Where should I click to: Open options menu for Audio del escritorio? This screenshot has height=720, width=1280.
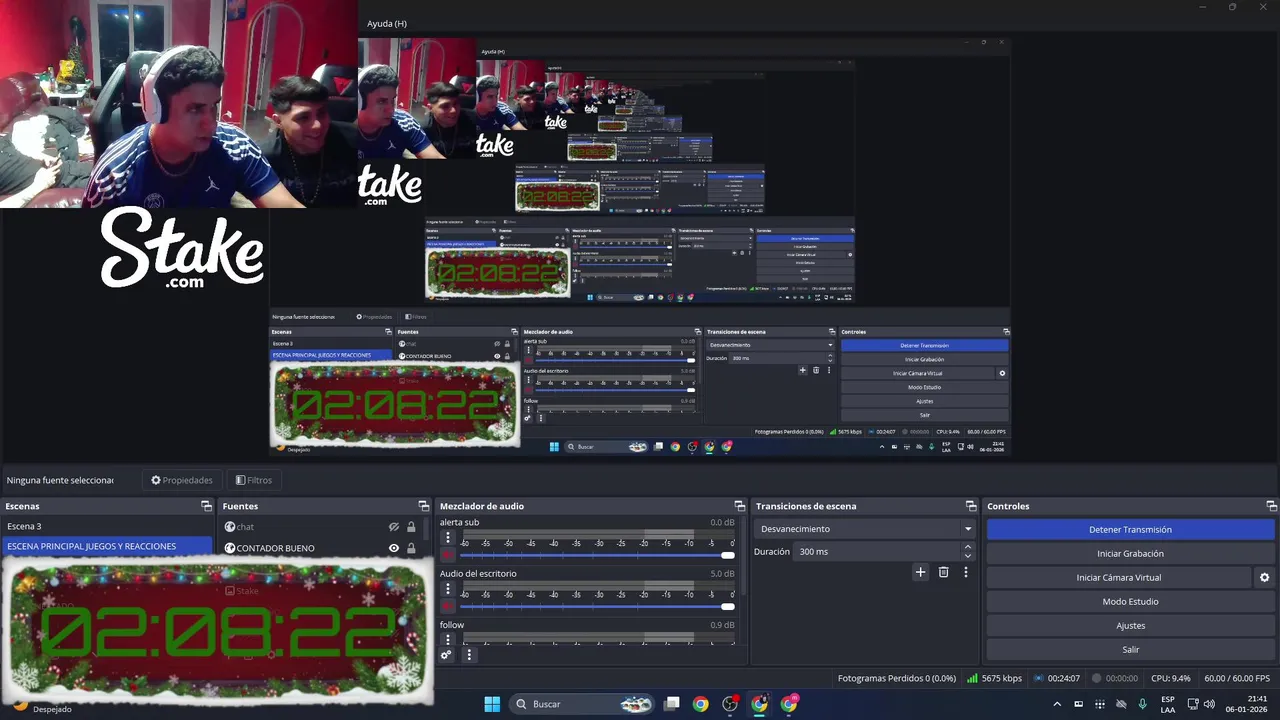448,588
